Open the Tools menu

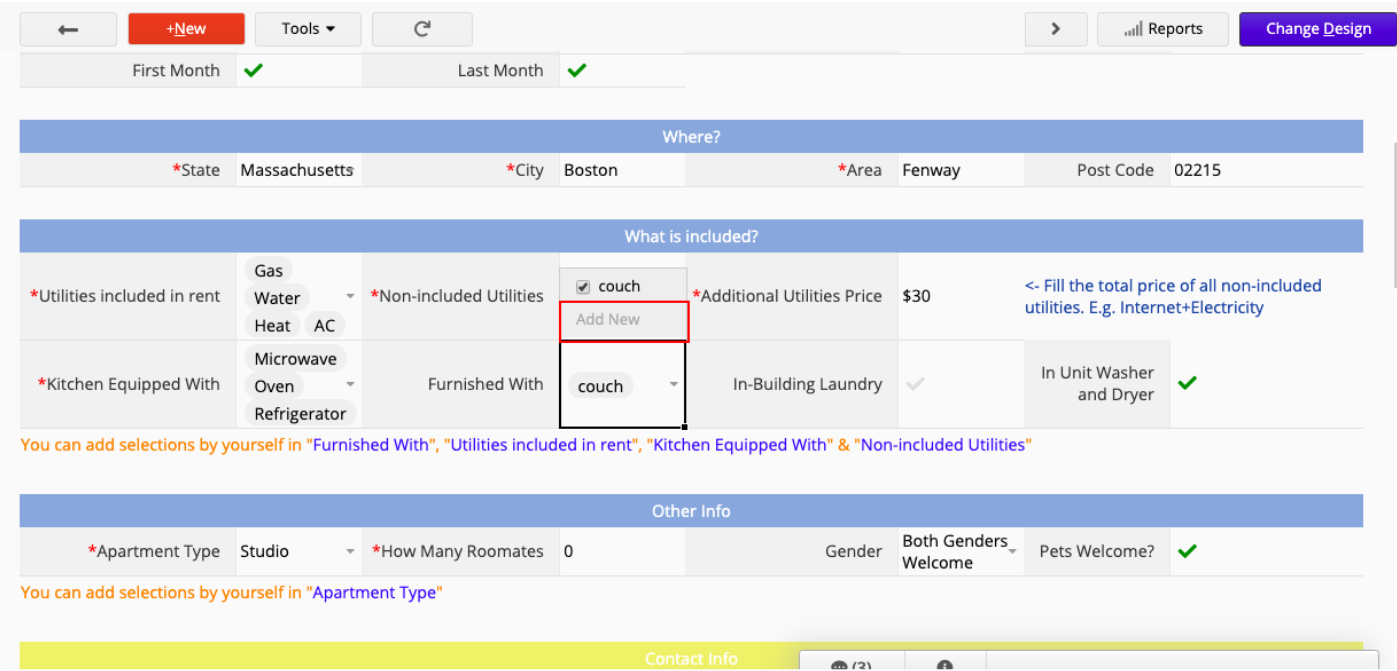(x=307, y=29)
